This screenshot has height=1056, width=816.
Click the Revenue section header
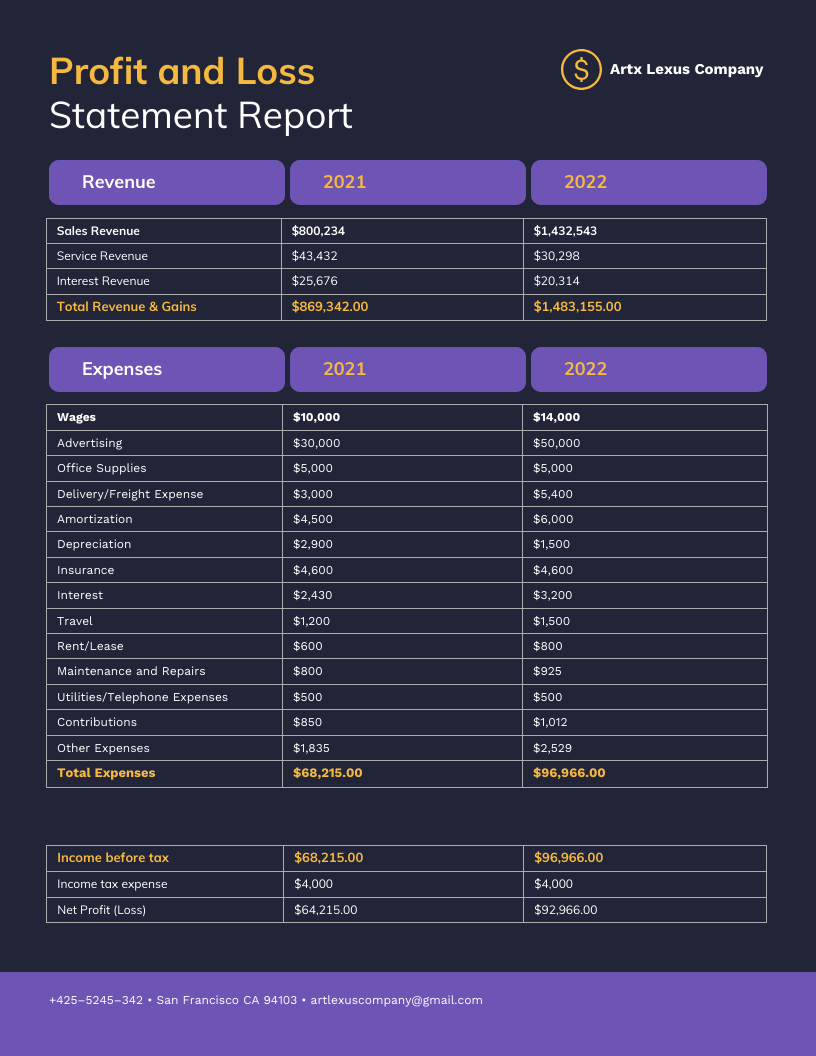coord(167,183)
